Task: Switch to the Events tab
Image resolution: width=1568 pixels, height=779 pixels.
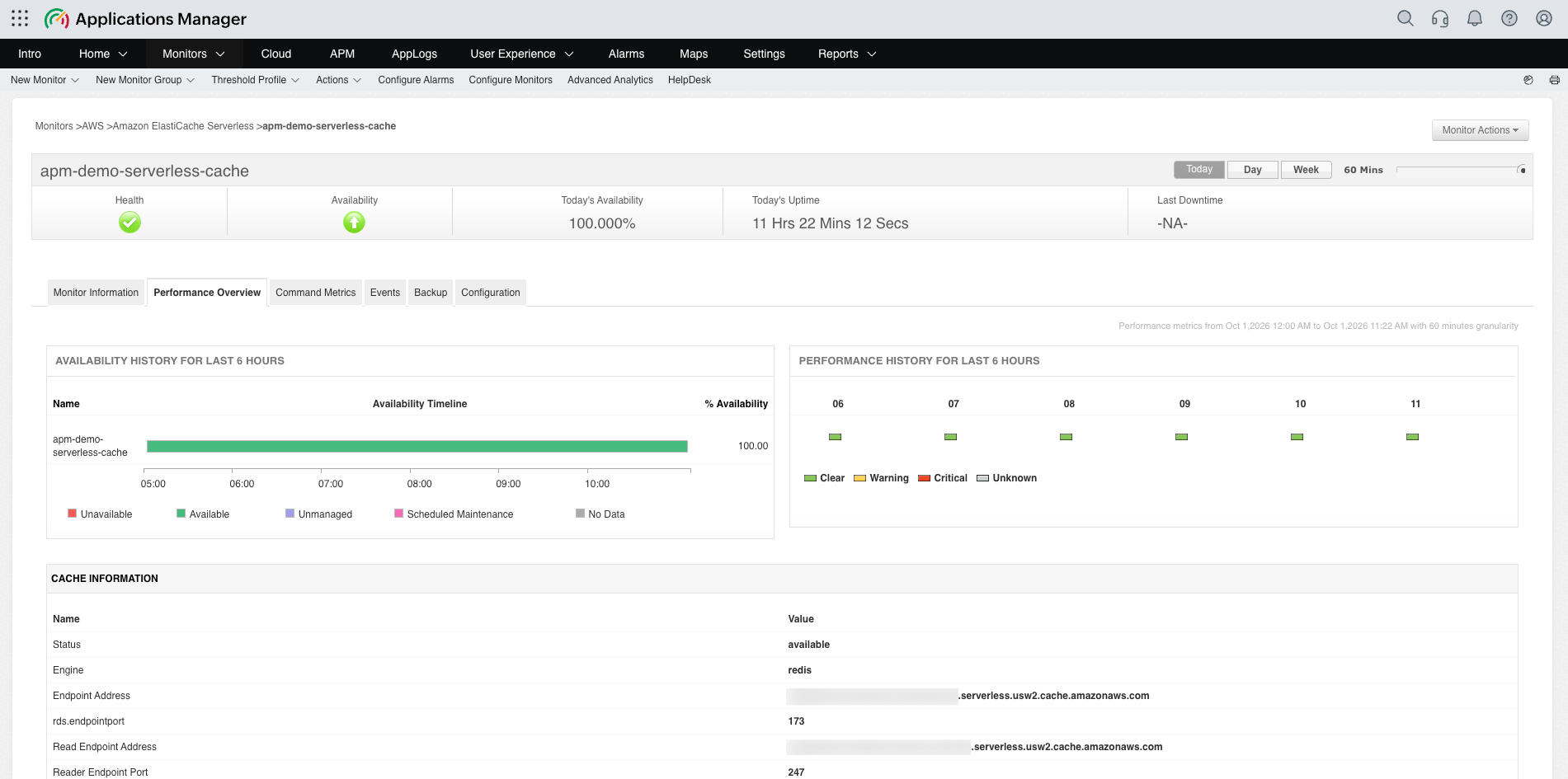Action: pos(385,293)
